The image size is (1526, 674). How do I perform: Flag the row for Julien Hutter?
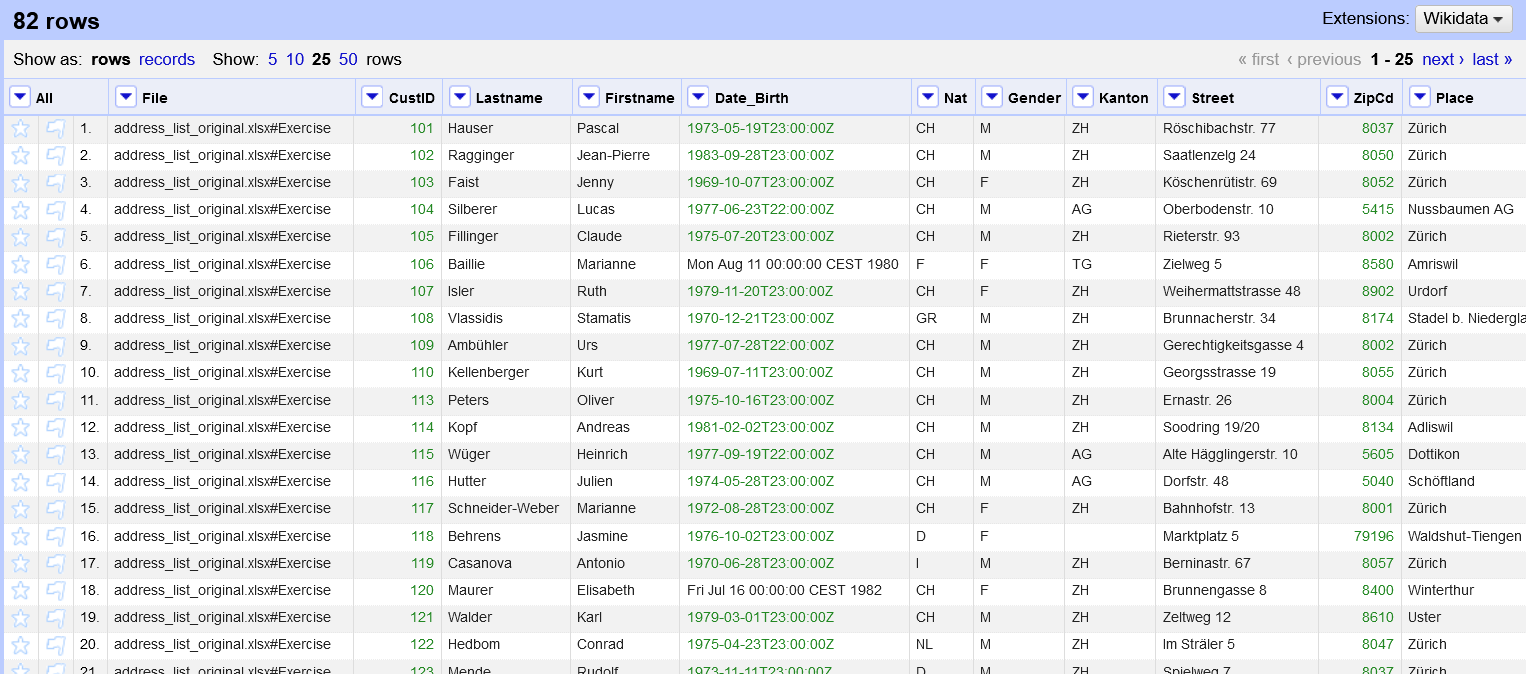coord(54,481)
